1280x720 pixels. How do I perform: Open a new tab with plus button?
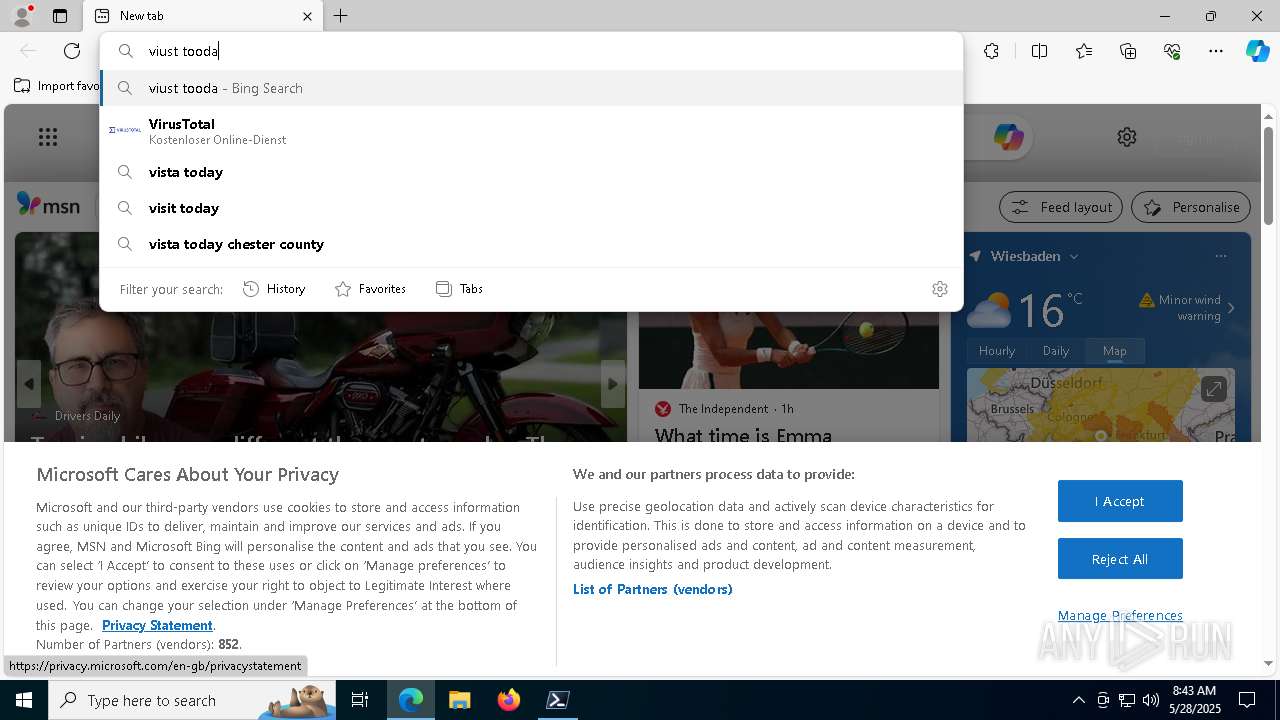(x=341, y=16)
